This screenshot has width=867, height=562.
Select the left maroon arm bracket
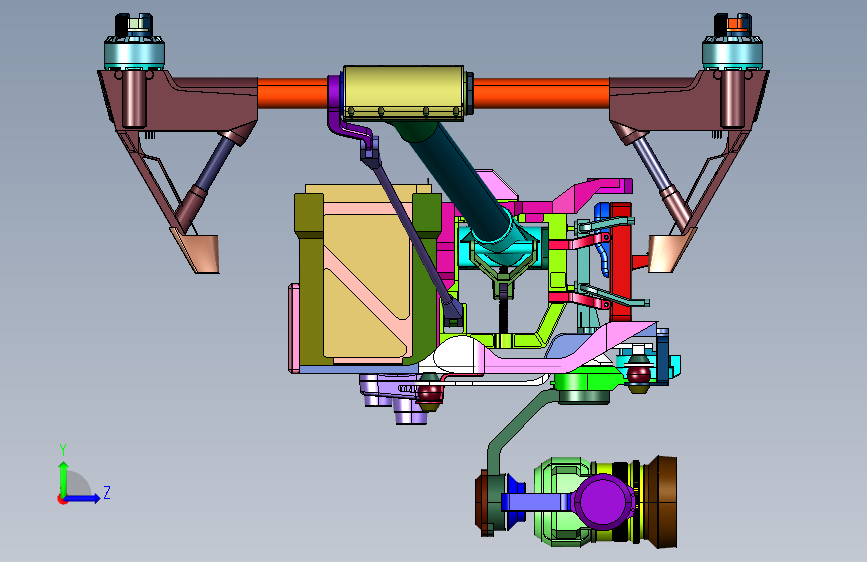point(178,101)
